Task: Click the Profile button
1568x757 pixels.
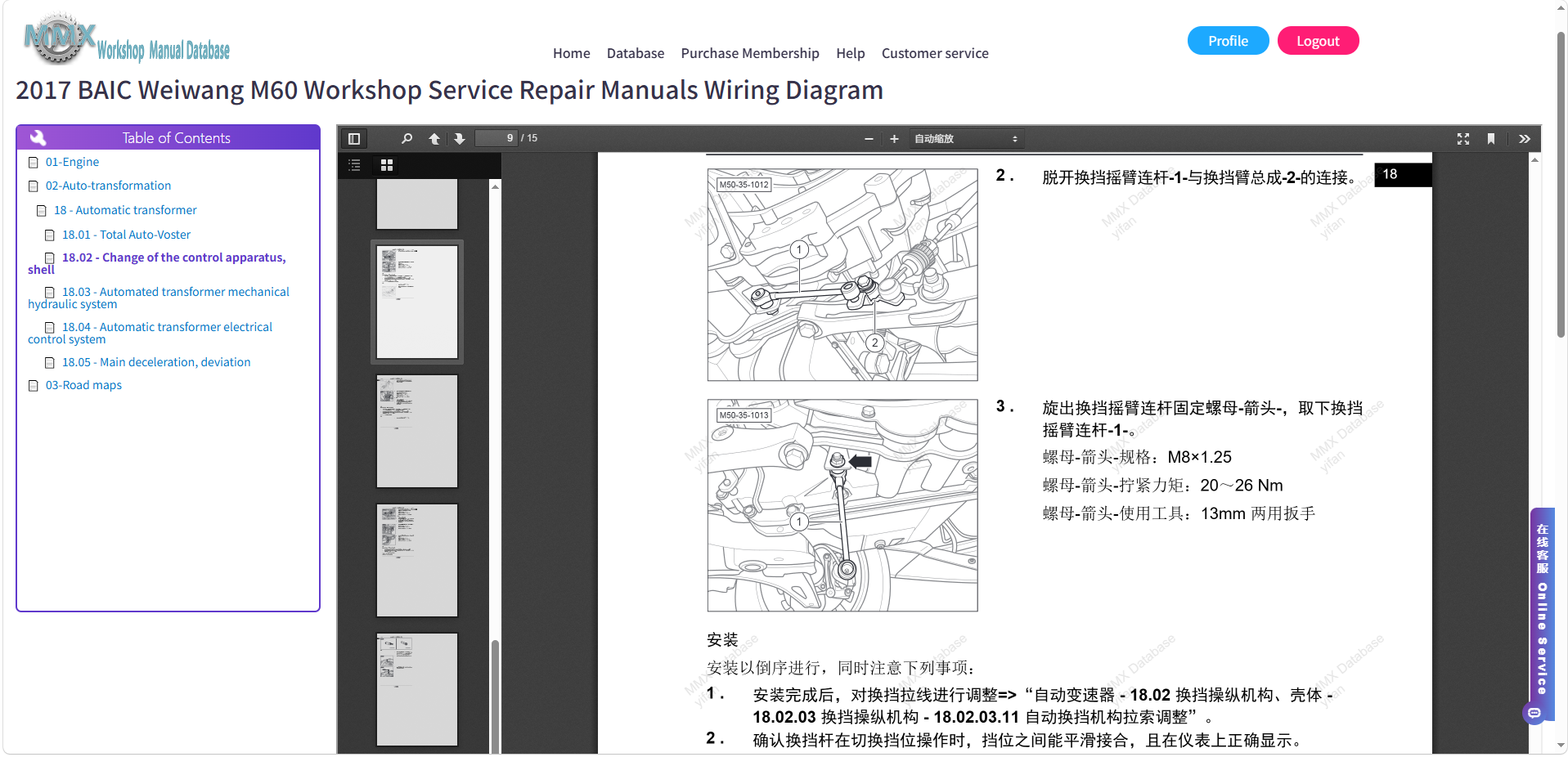Action: tap(1228, 41)
